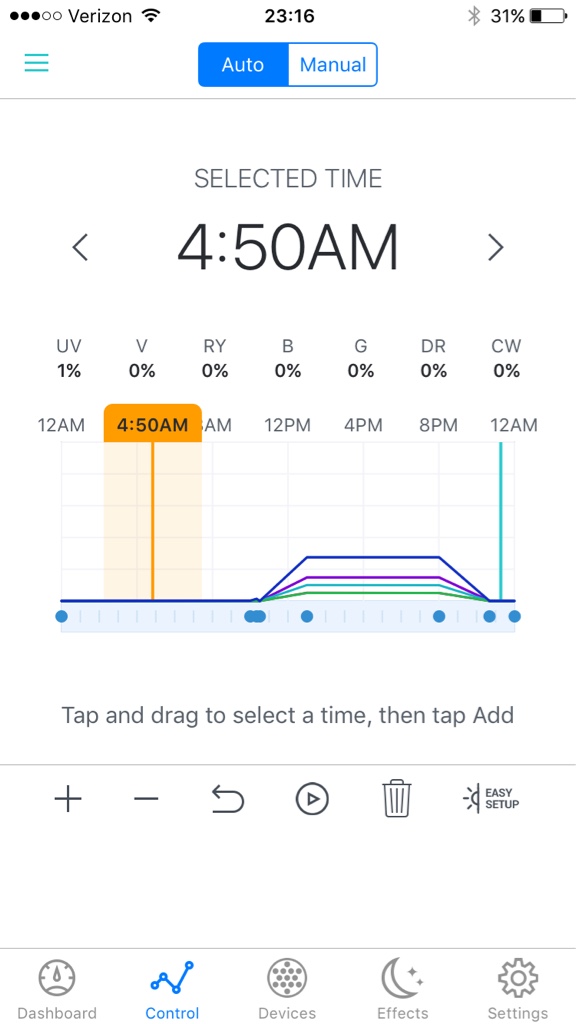
Task: Tap the minus icon to remove a point
Action: pos(146,799)
